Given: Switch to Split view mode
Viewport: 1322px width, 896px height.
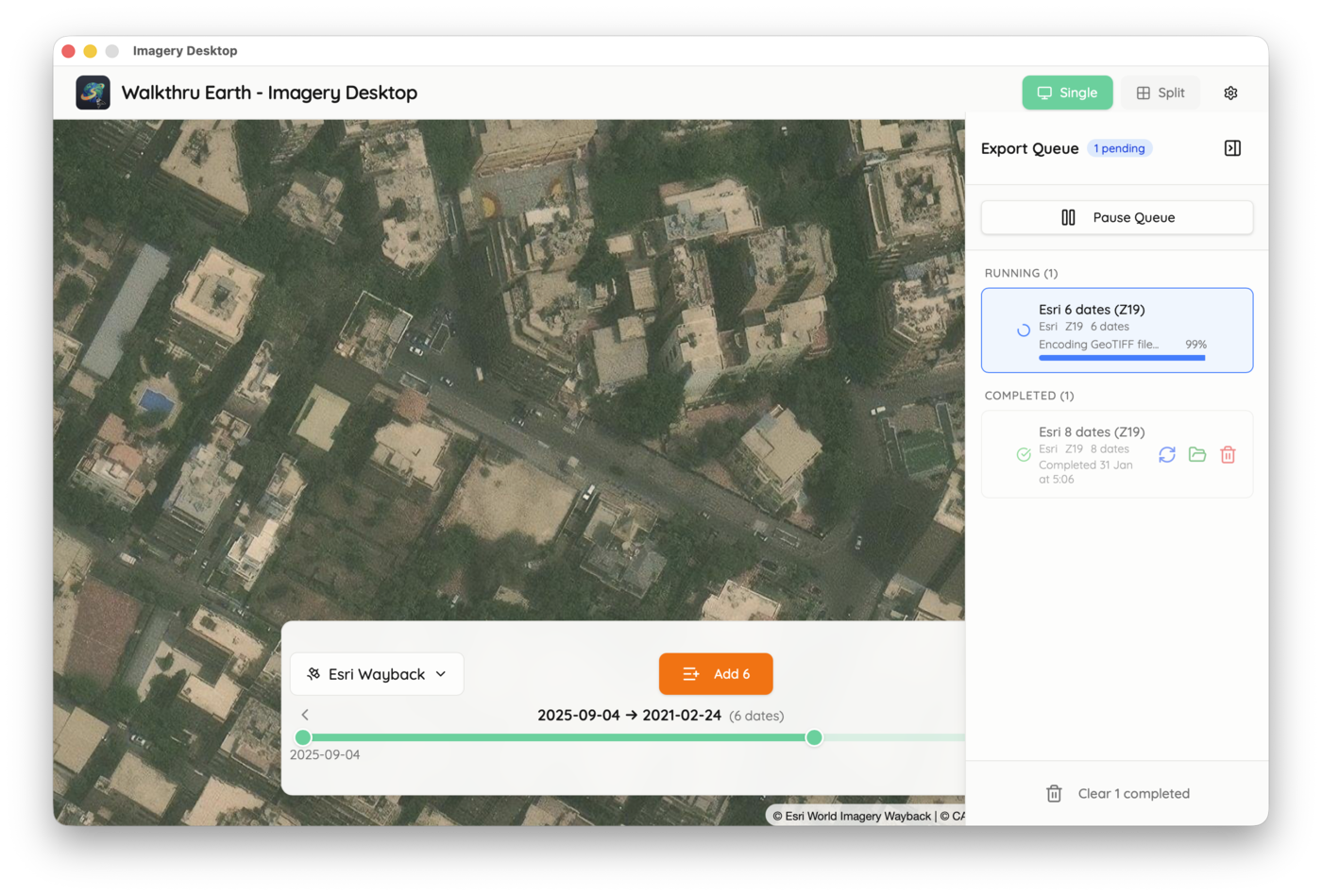Looking at the screenshot, I should [x=1161, y=93].
